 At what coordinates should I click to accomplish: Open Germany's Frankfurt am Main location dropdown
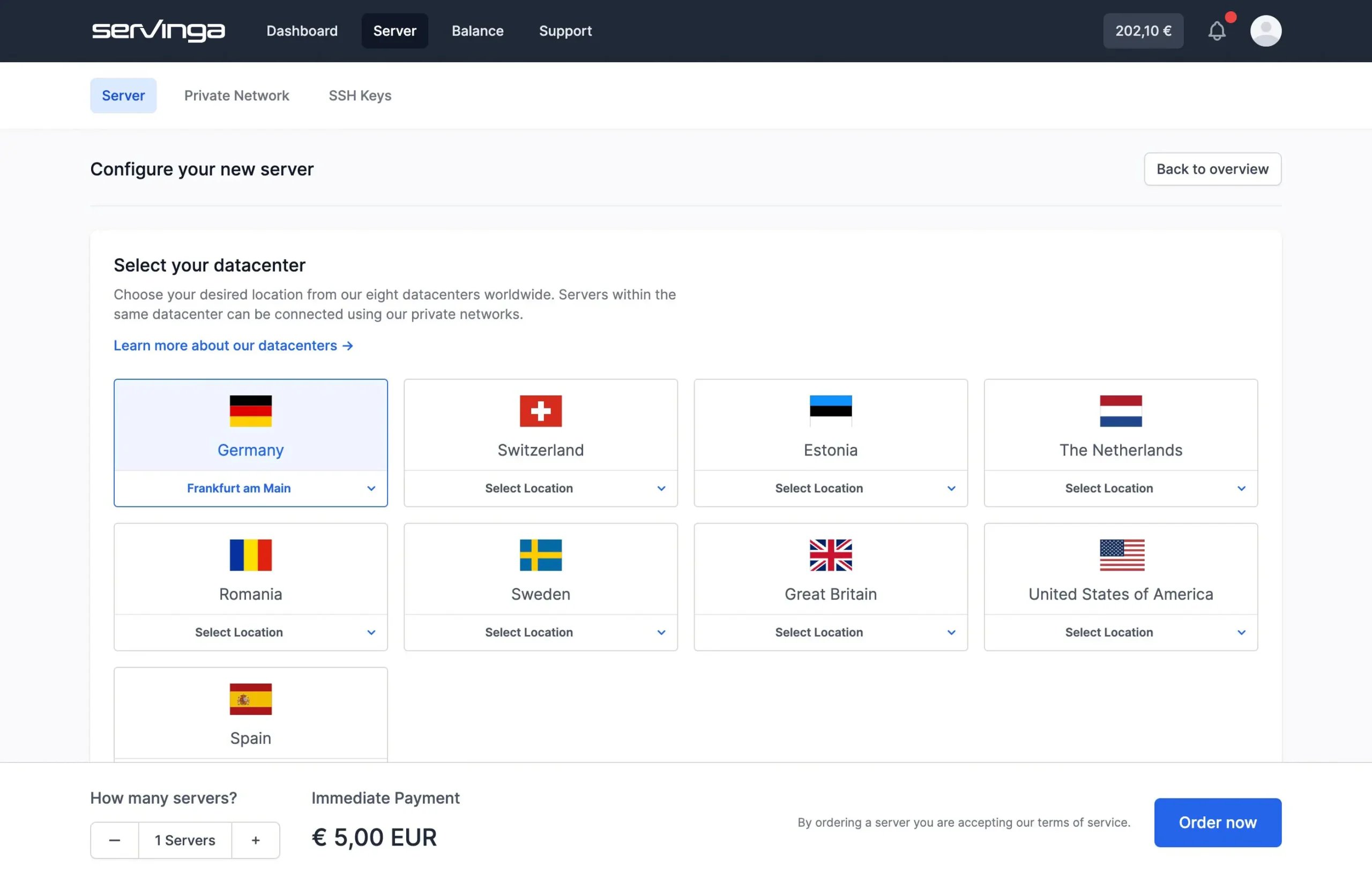[251, 489]
